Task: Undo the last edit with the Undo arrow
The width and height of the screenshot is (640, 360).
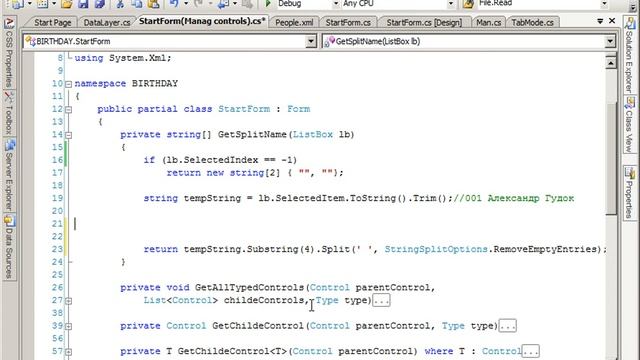Action: [174, 4]
